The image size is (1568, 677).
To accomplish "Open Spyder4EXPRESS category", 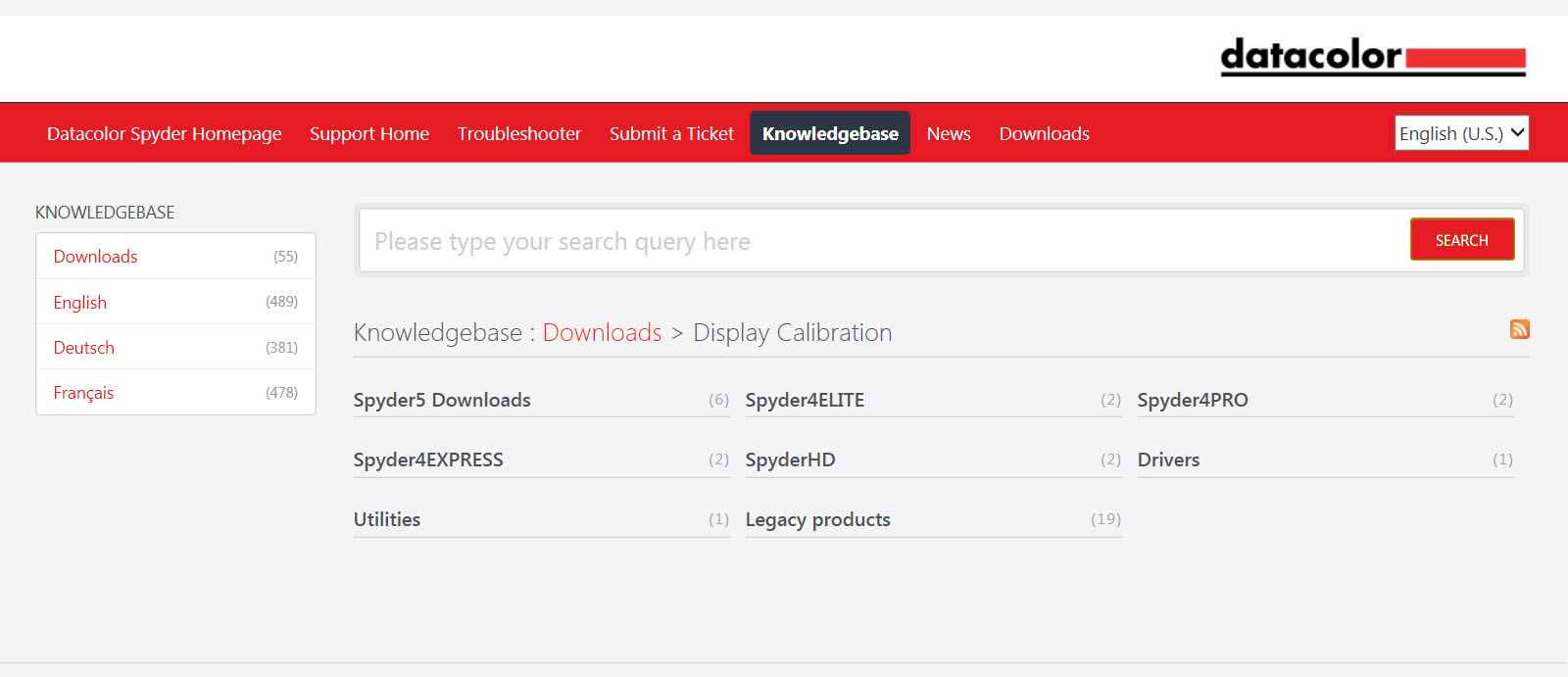I will tap(428, 459).
